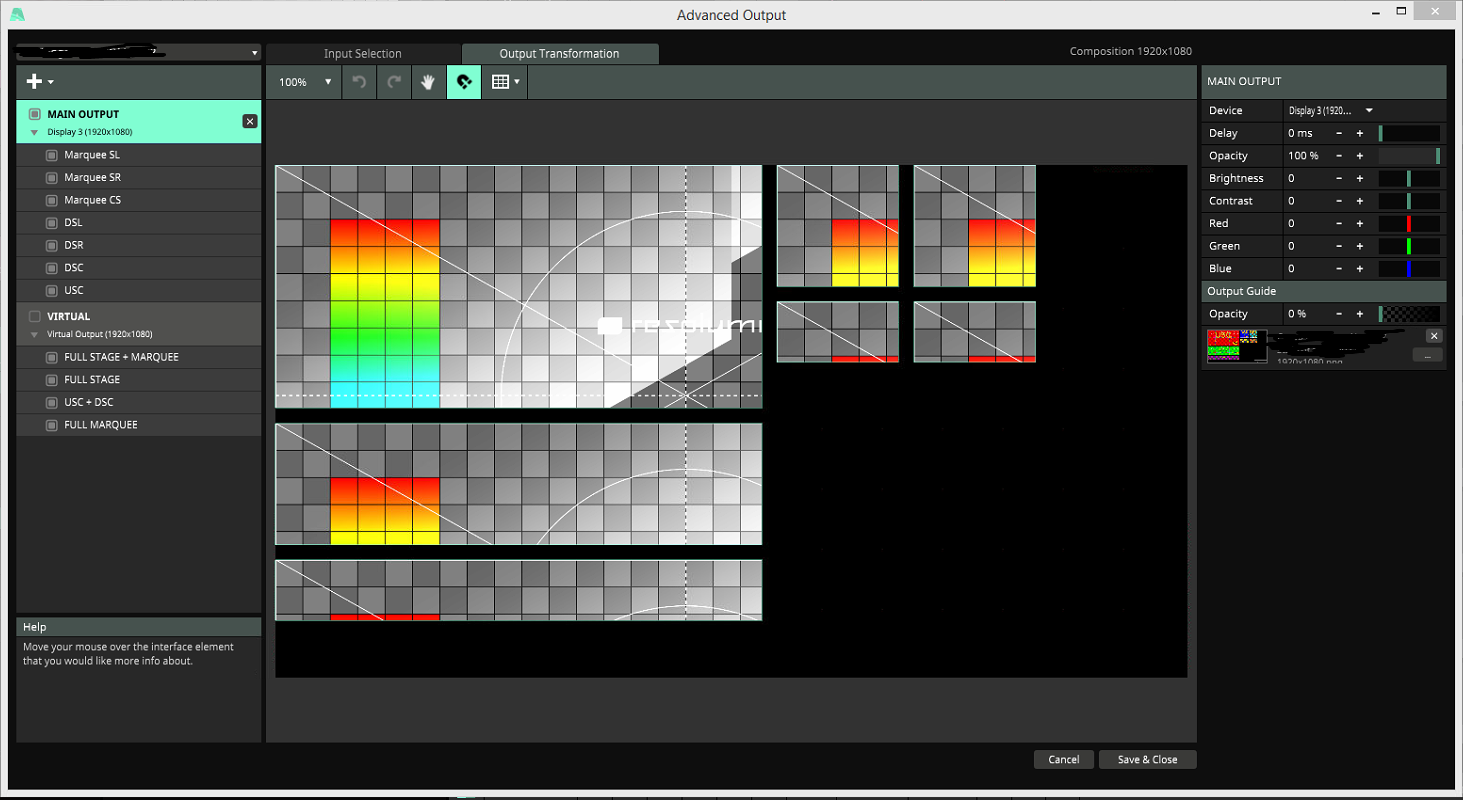Image resolution: width=1463 pixels, height=800 pixels.
Task: Open the Device display dropdown
Action: (x=1330, y=111)
